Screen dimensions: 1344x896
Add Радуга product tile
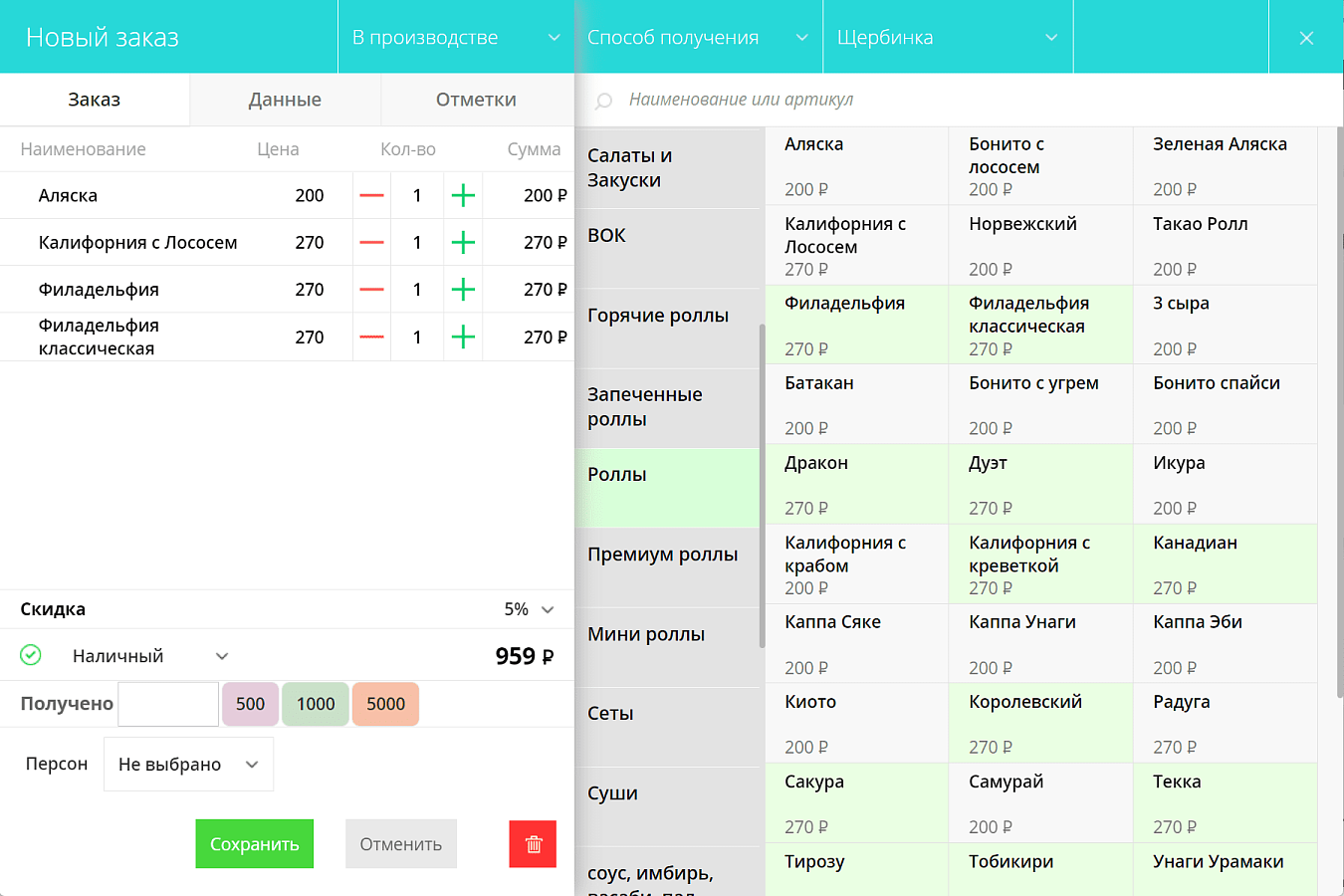click(x=1226, y=724)
